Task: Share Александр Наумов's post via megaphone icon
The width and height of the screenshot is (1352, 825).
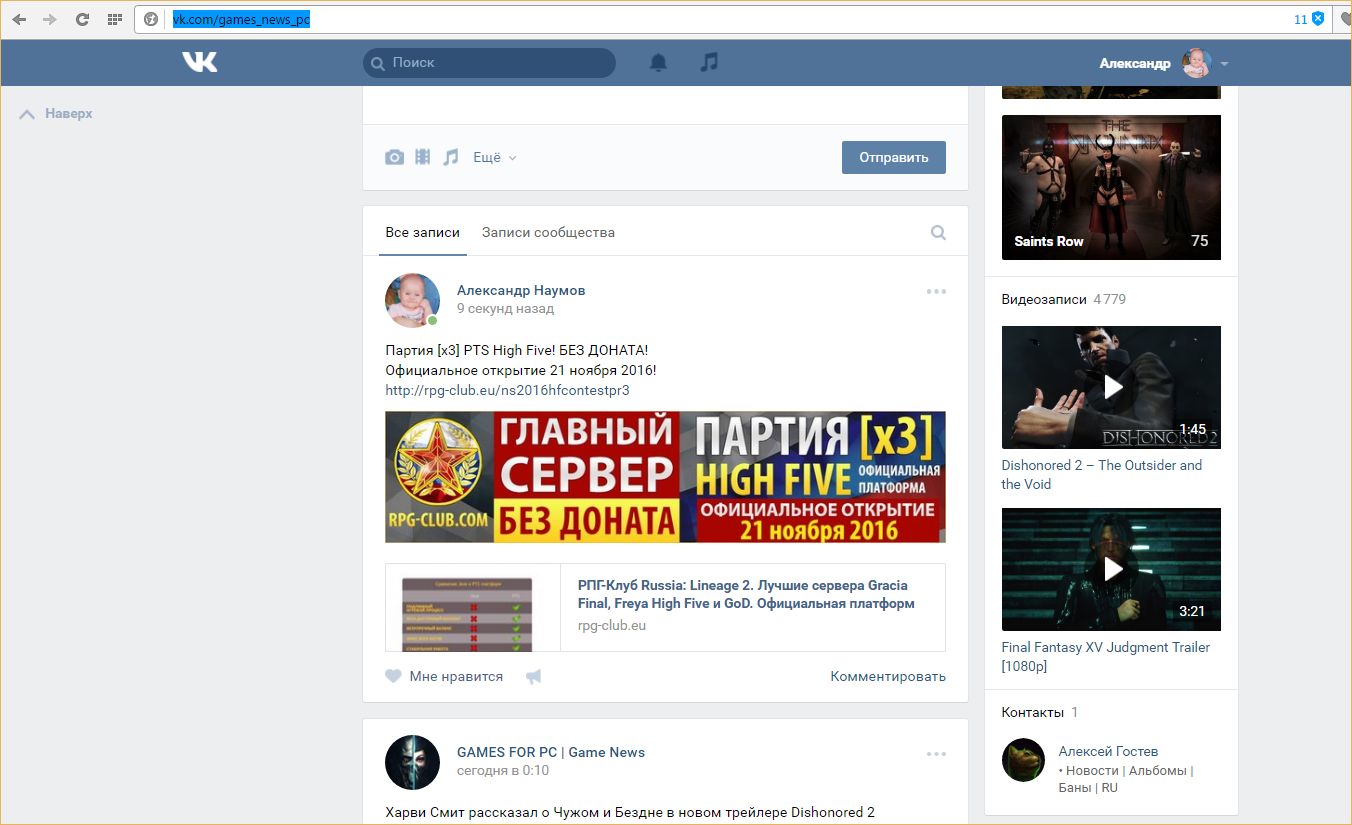Action: pyautogui.click(x=534, y=677)
